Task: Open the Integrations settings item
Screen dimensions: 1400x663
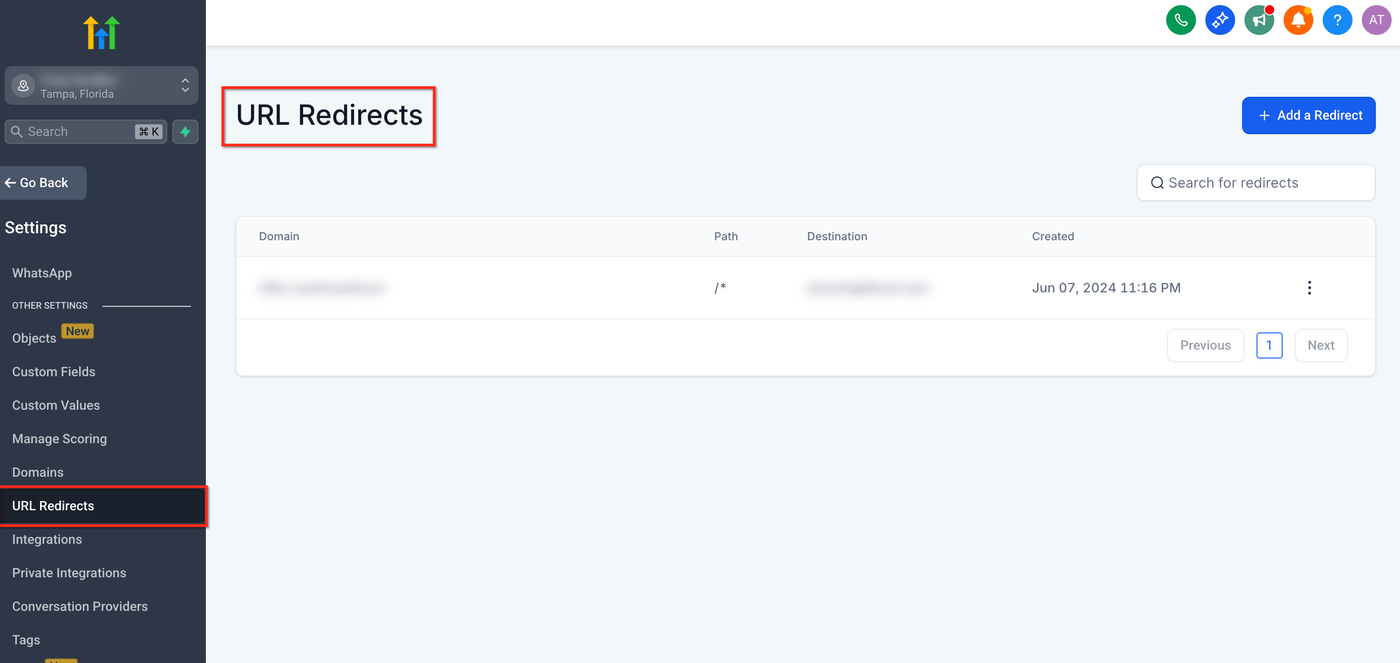Action: [x=47, y=540]
